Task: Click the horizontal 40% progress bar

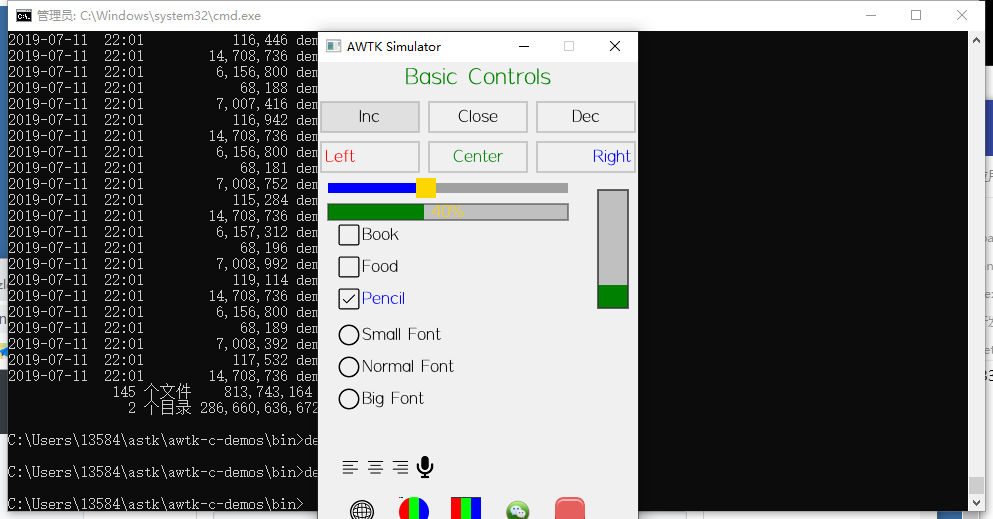Action: pos(448,212)
